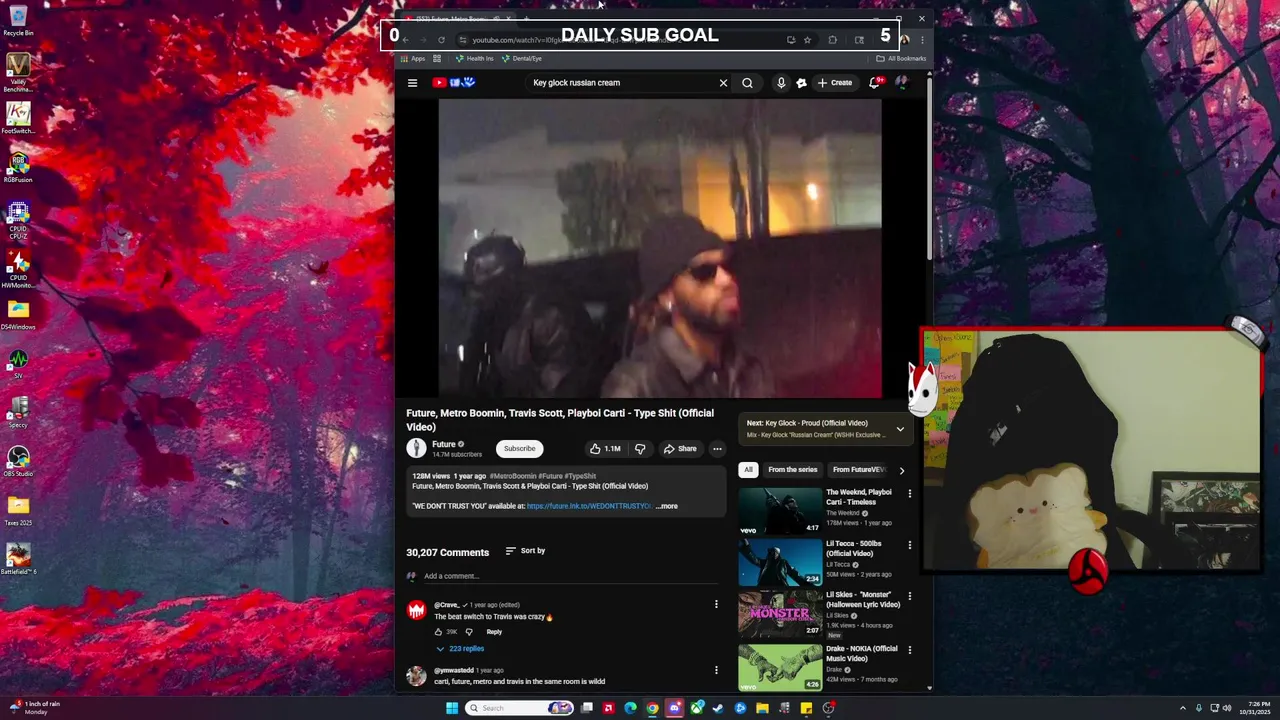1280x720 pixels.
Task: Select the Speccy desktop shortcut
Action: [18, 412]
